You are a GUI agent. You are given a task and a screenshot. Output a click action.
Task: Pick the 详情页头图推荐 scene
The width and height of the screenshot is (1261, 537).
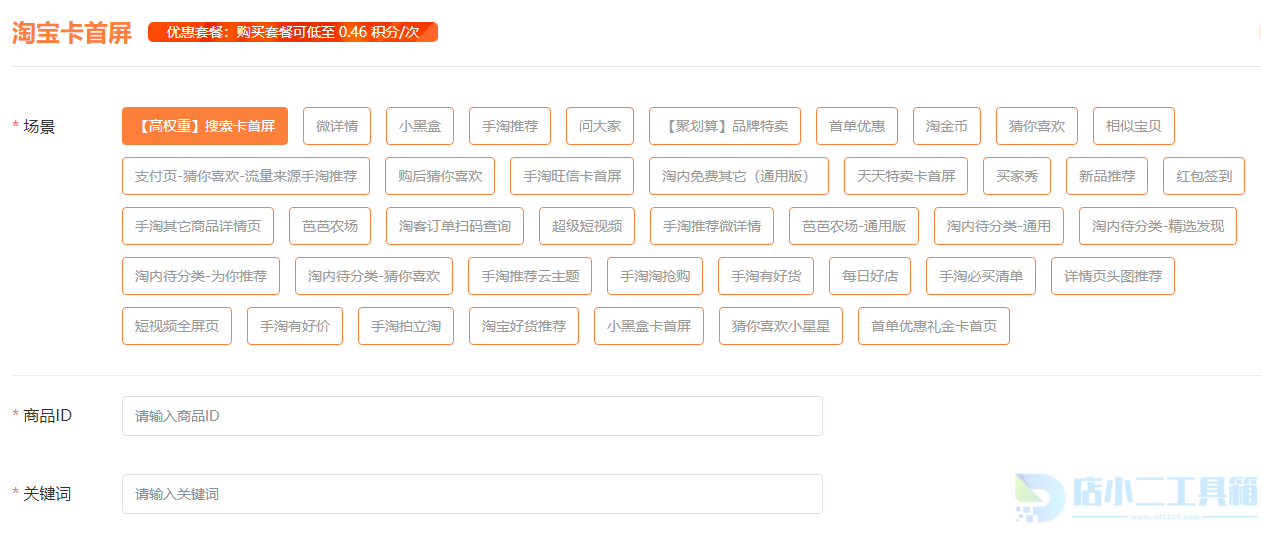1113,276
